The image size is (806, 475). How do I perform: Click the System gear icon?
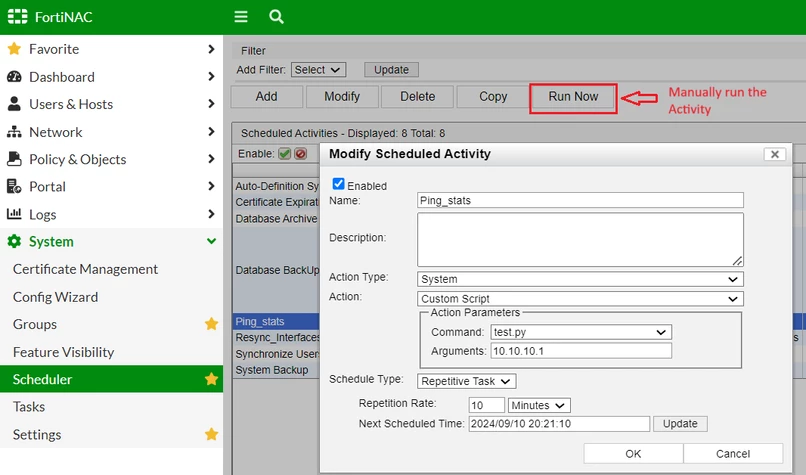tap(14, 241)
